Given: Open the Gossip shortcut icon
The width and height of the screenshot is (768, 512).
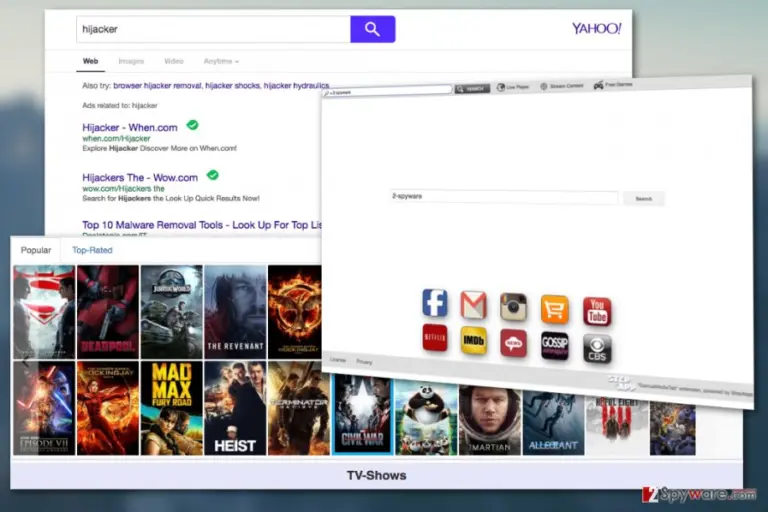Looking at the screenshot, I should 554,345.
